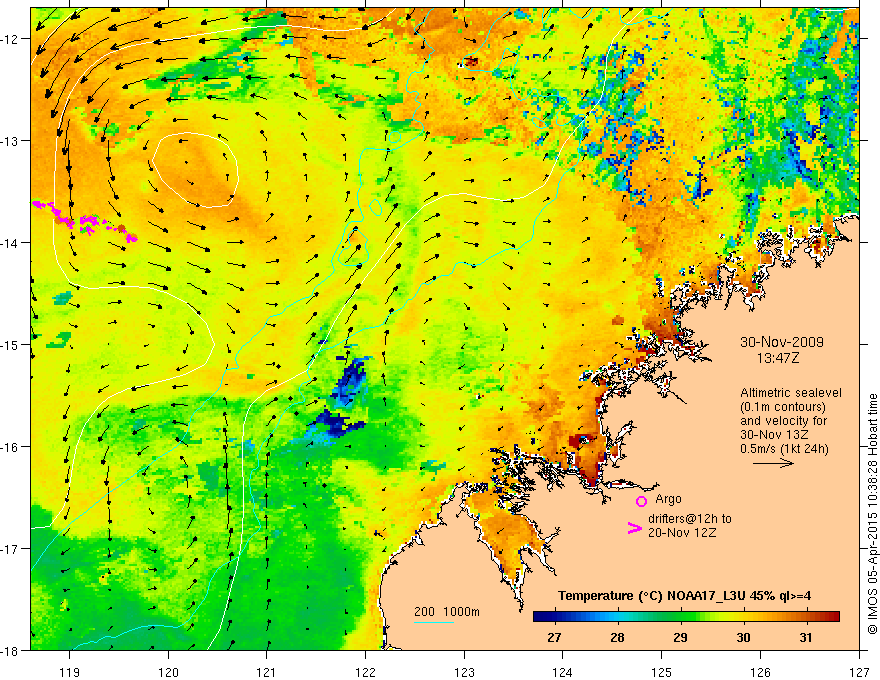Image resolution: width=880 pixels, height=680 pixels.
Task: Click the '30' colour bar tick label
Action: pos(743,638)
